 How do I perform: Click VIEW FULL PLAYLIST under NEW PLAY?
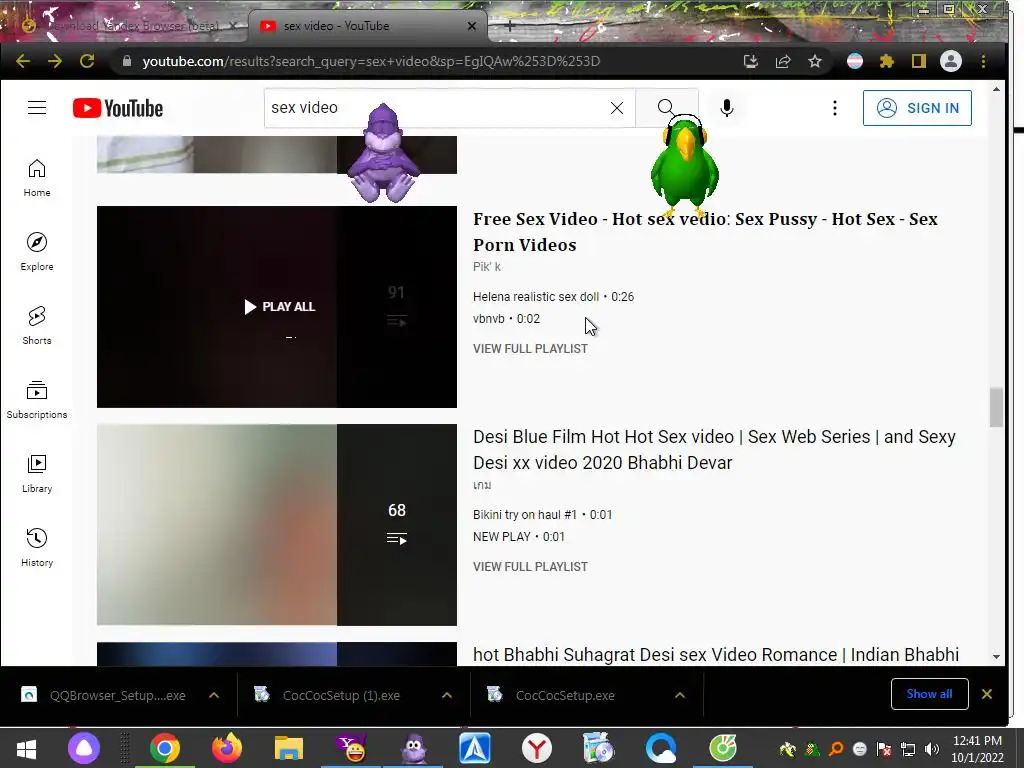point(530,567)
